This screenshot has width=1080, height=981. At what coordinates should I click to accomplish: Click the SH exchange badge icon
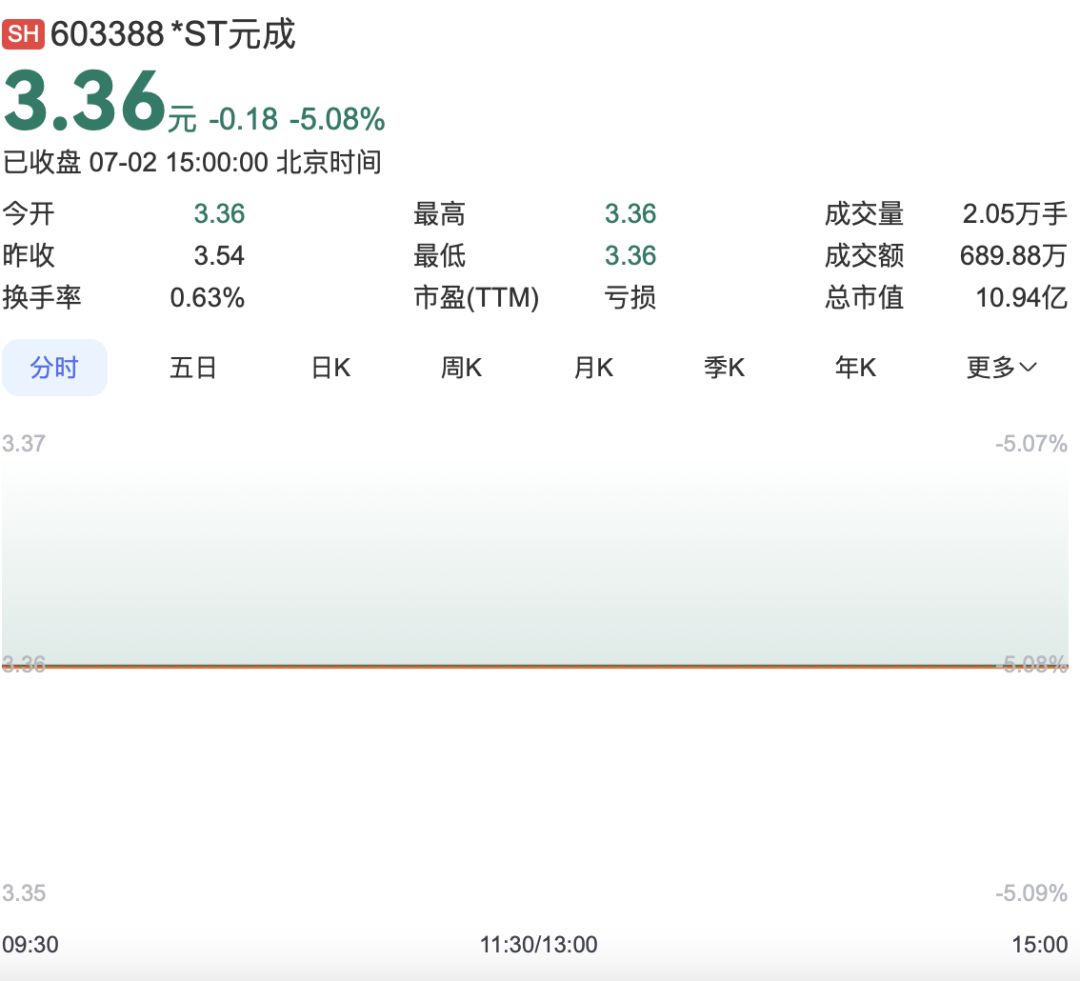pyautogui.click(x=24, y=33)
